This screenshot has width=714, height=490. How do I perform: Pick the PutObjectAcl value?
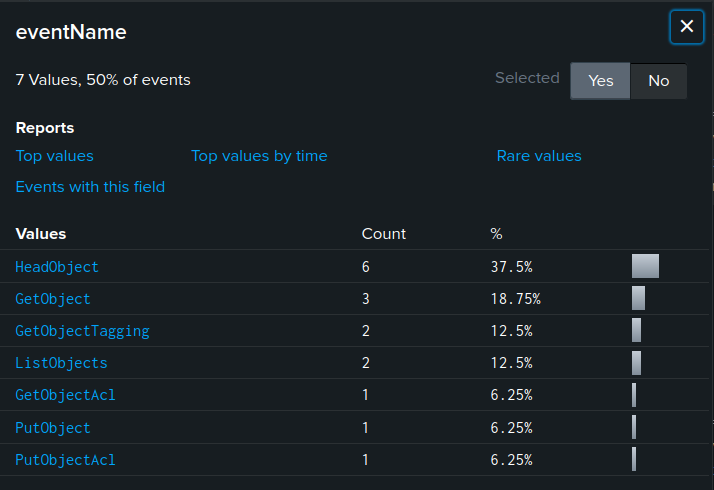pyautogui.click(x=65, y=460)
